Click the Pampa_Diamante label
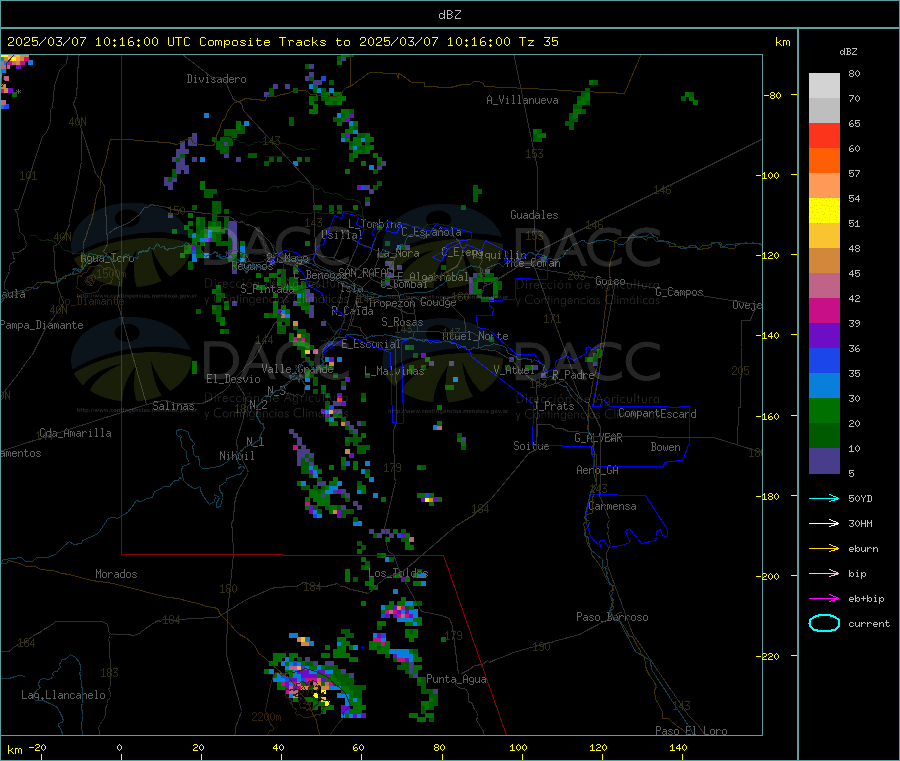This screenshot has height=761, width=900. tap(41, 325)
